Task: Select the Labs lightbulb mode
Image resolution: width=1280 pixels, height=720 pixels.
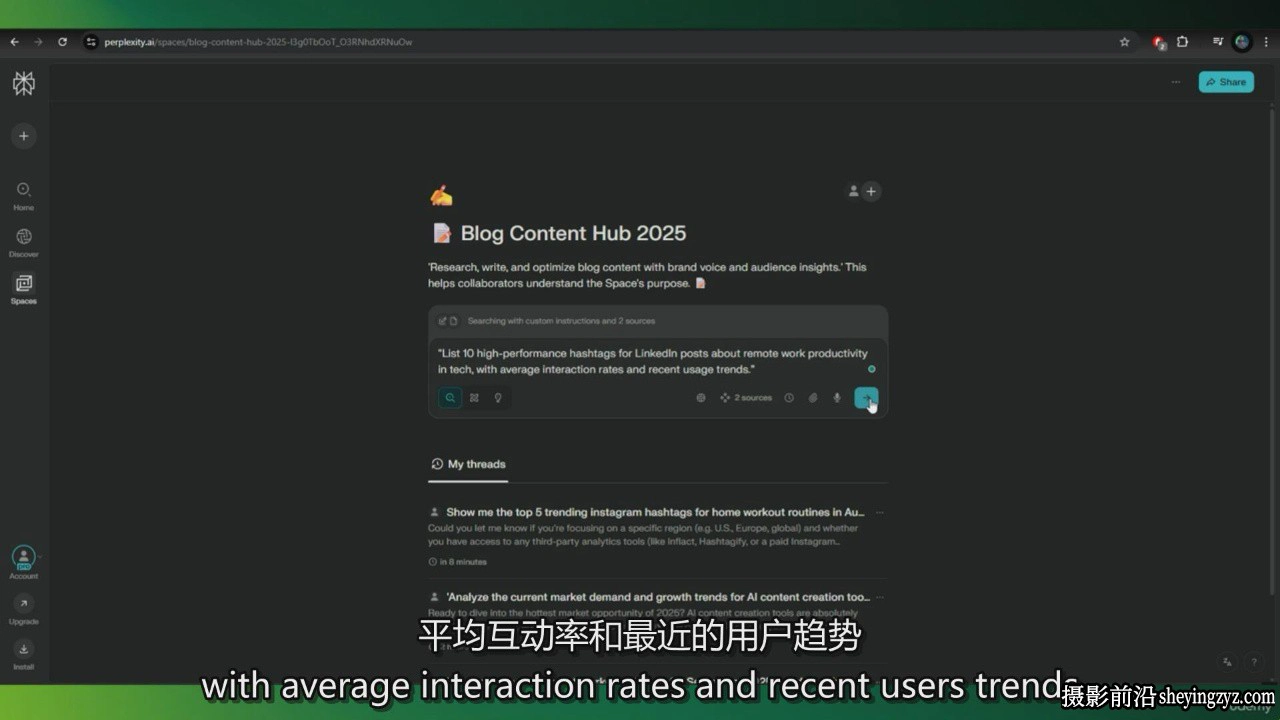Action: (498, 397)
